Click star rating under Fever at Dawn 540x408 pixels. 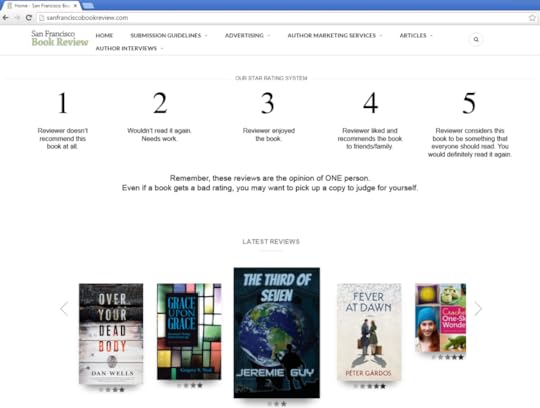(369, 386)
